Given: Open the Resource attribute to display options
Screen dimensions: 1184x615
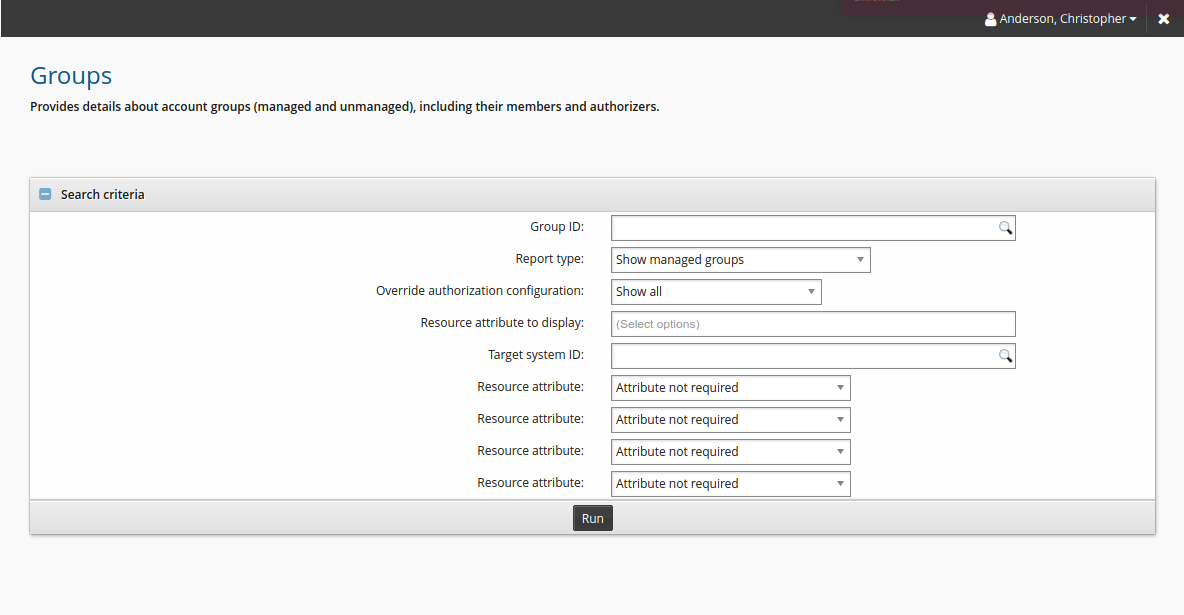Looking at the screenshot, I should (x=812, y=324).
